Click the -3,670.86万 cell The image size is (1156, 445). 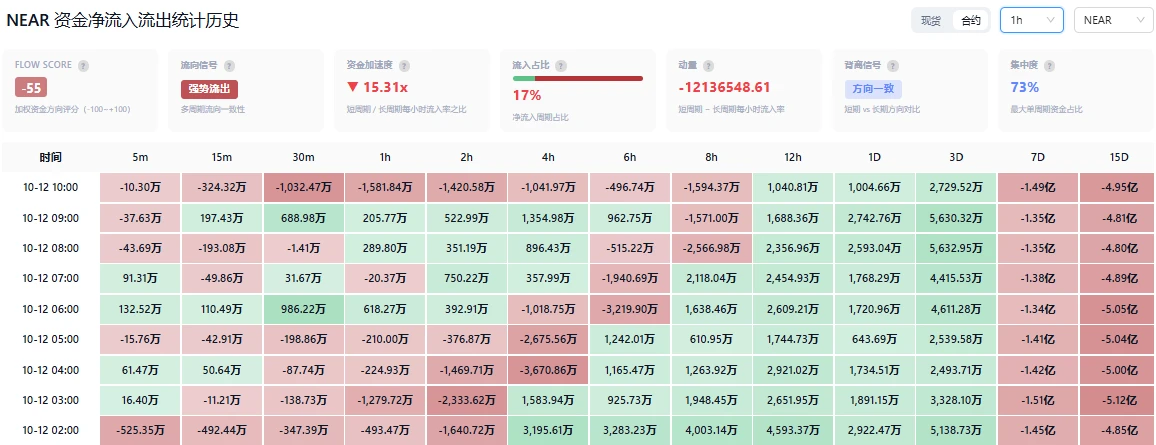tap(548, 370)
